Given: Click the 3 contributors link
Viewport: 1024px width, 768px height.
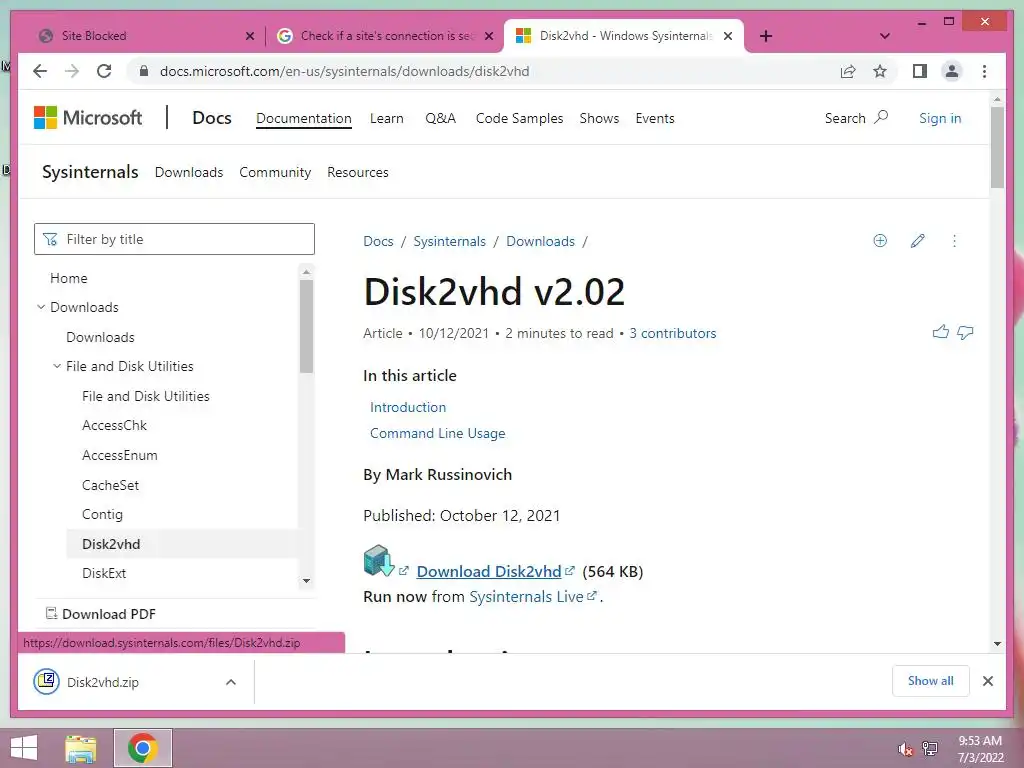Looking at the screenshot, I should 673,333.
